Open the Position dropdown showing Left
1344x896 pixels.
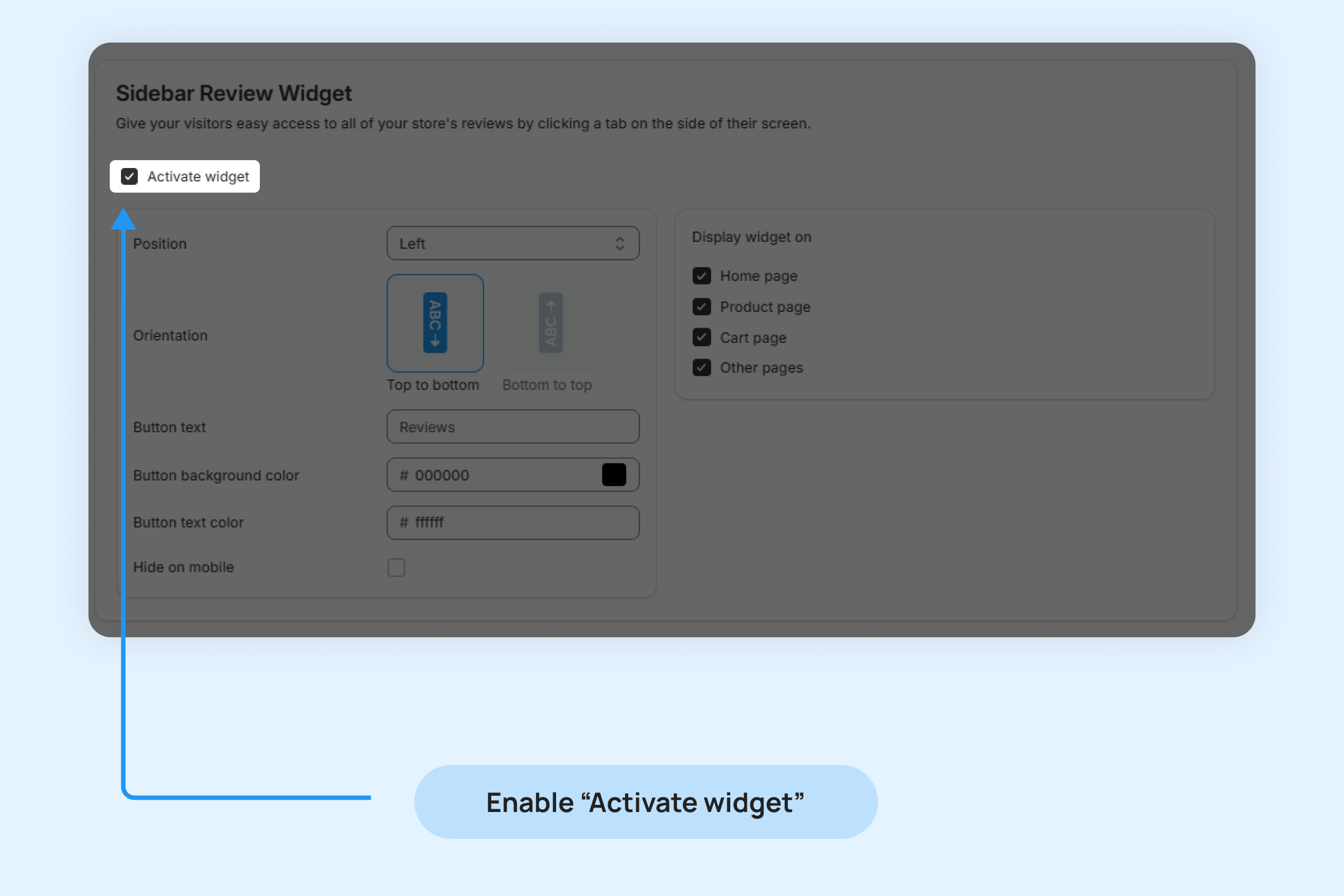pyautogui.click(x=503, y=244)
